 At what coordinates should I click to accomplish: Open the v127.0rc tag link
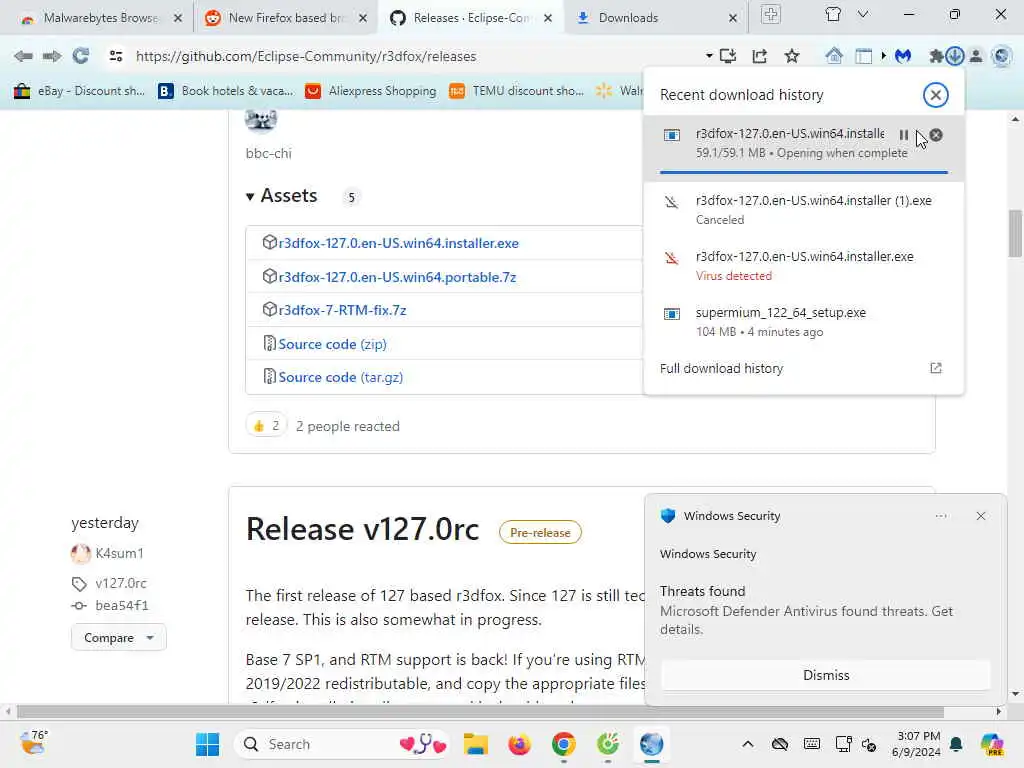point(121,583)
